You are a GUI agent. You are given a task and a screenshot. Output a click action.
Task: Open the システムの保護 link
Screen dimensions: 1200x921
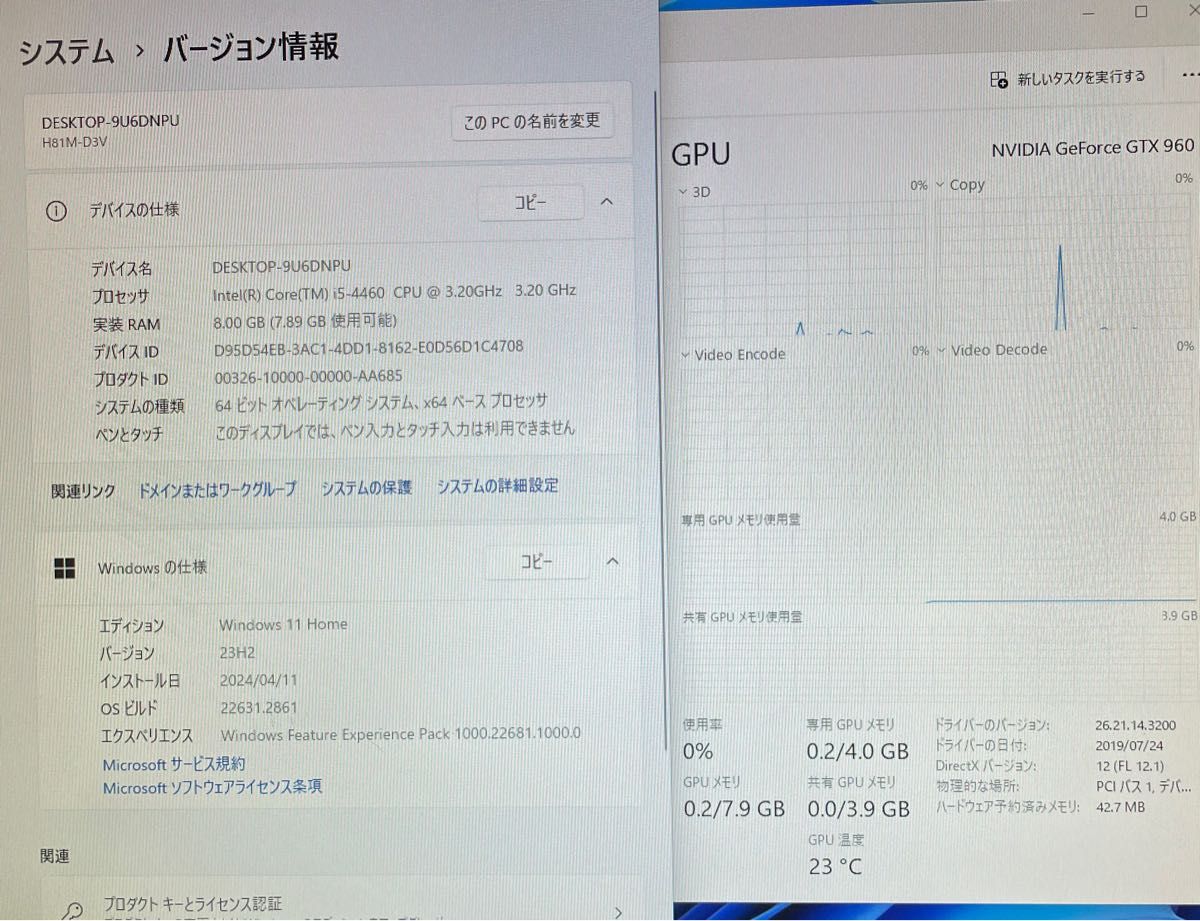pyautogui.click(x=366, y=488)
